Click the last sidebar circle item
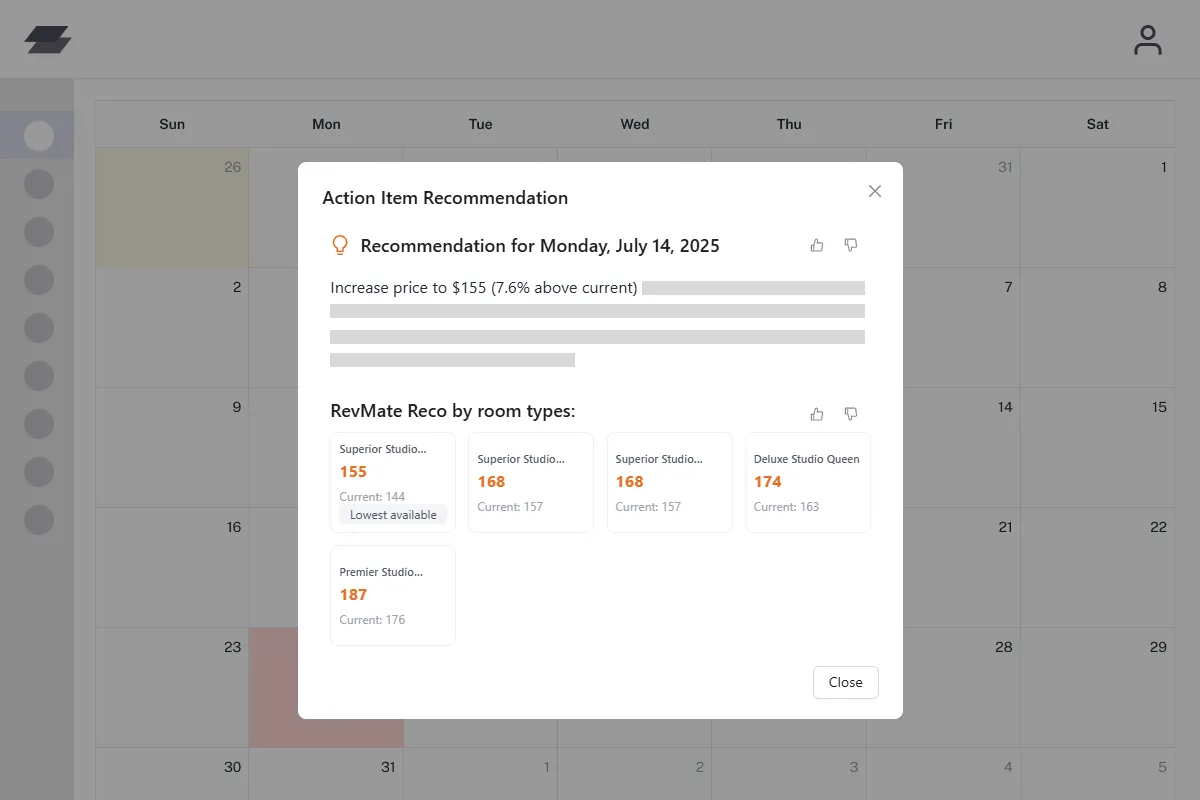Viewport: 1200px width, 800px height. (38, 520)
